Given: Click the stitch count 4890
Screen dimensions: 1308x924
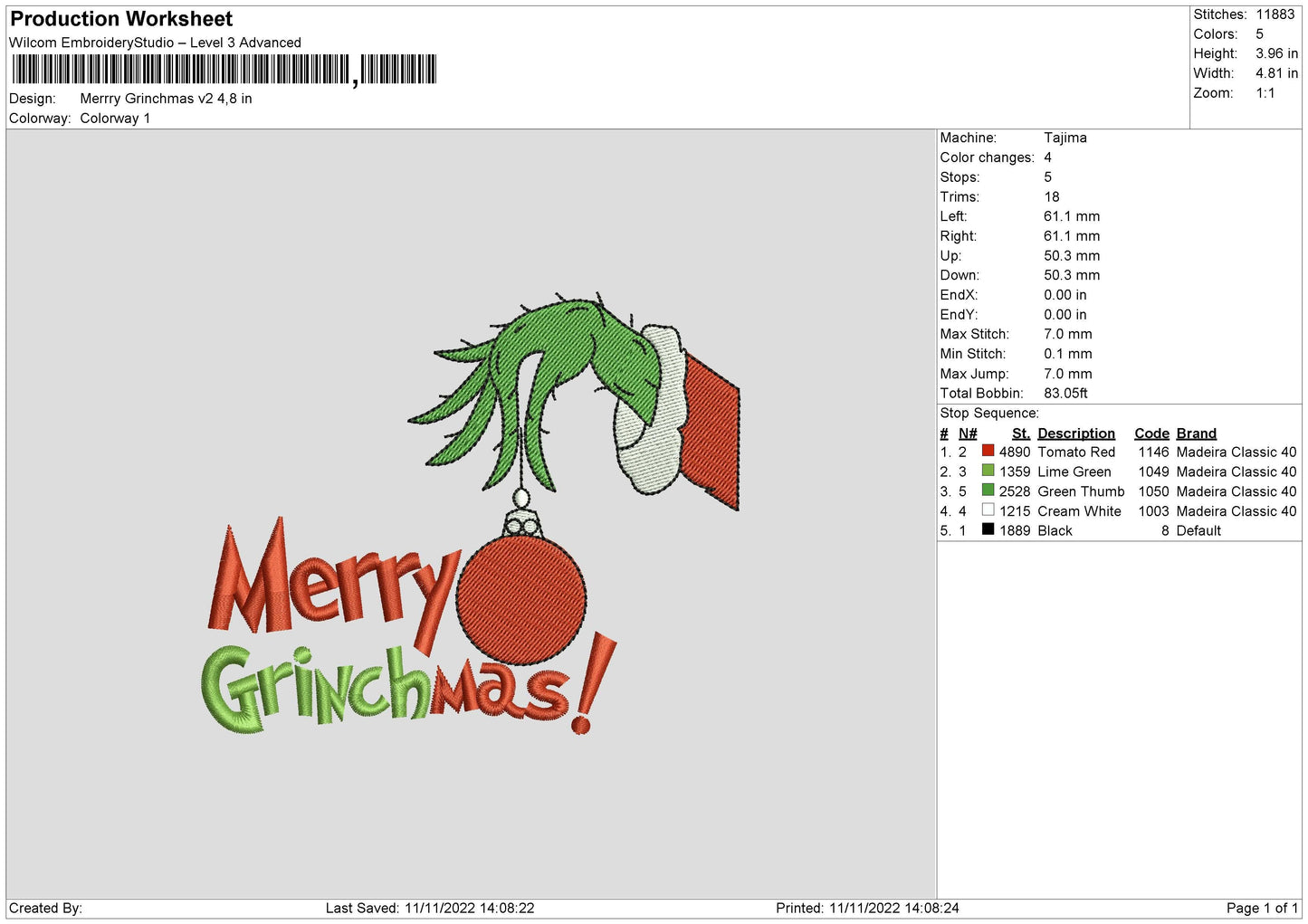Looking at the screenshot, I should click(1015, 452).
